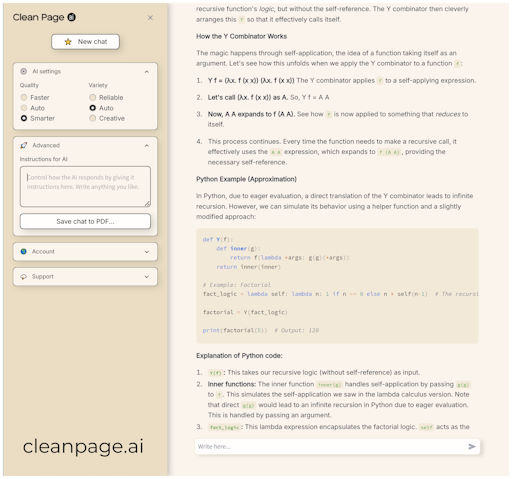The image size is (512, 479).
Task: Click the Python Example (Approximation) heading
Action: point(246,179)
